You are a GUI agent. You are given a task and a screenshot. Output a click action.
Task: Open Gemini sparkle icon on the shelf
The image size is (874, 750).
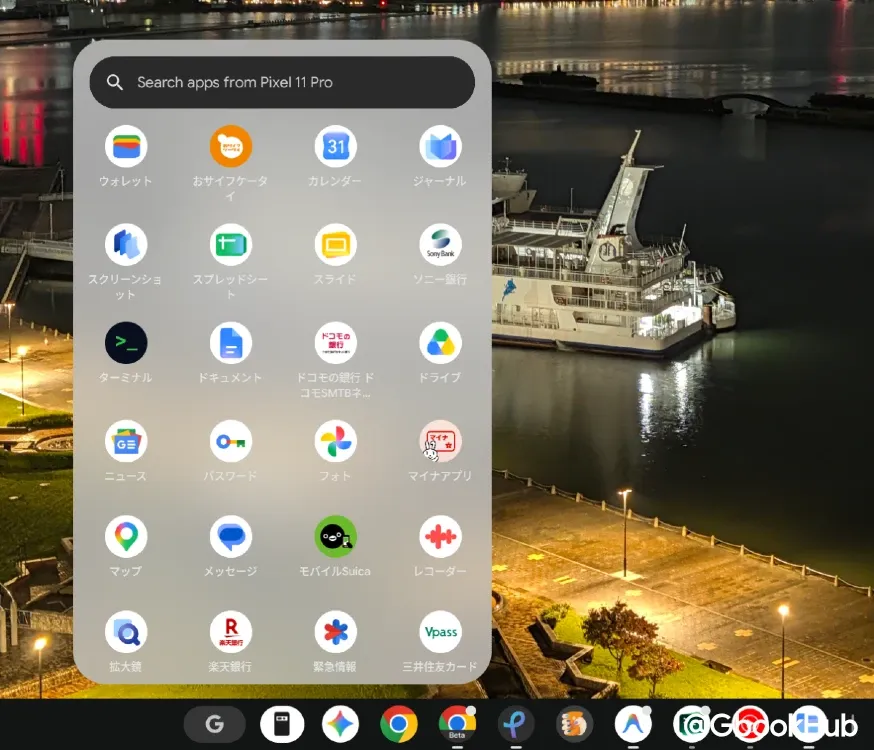pyautogui.click(x=341, y=724)
